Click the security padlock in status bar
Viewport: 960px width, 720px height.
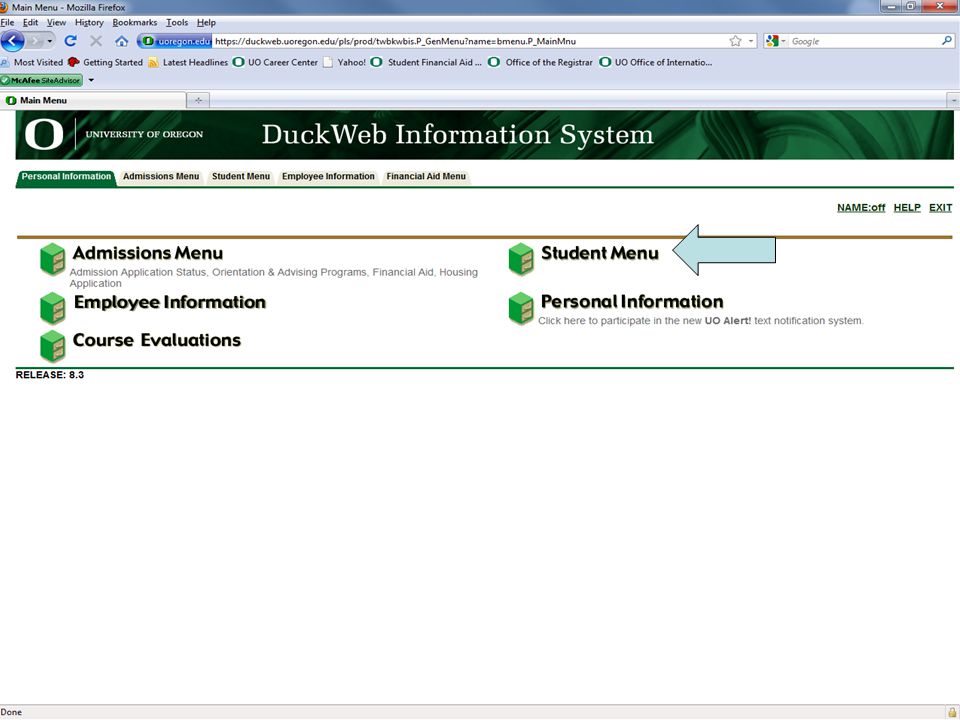coord(952,712)
